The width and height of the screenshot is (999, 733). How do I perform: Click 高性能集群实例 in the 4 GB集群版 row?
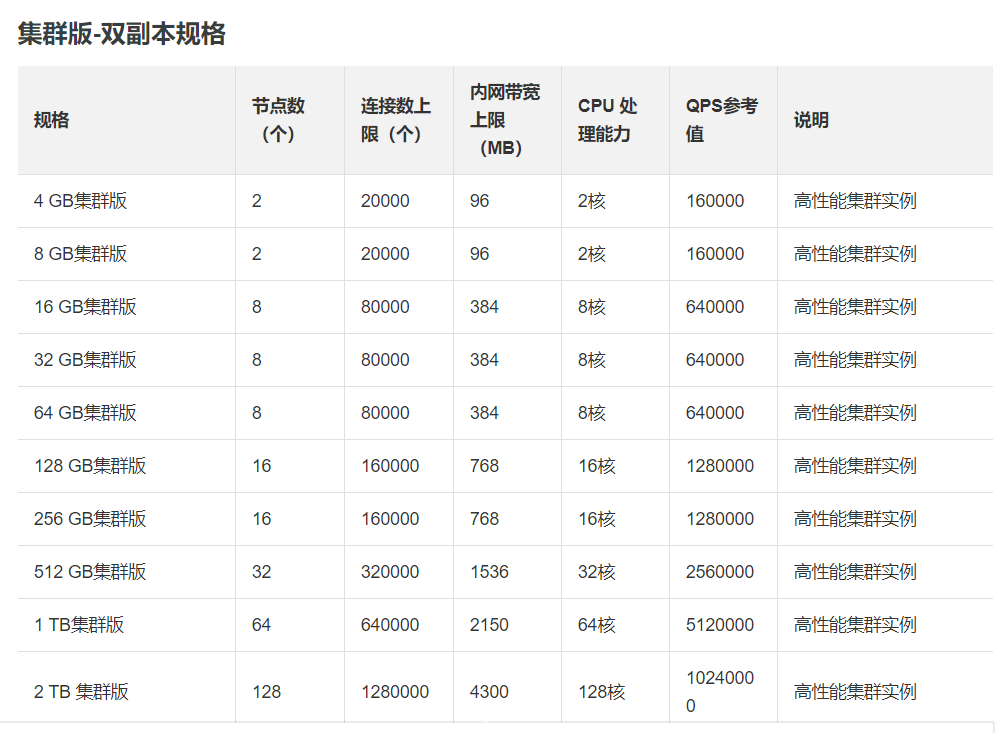855,201
